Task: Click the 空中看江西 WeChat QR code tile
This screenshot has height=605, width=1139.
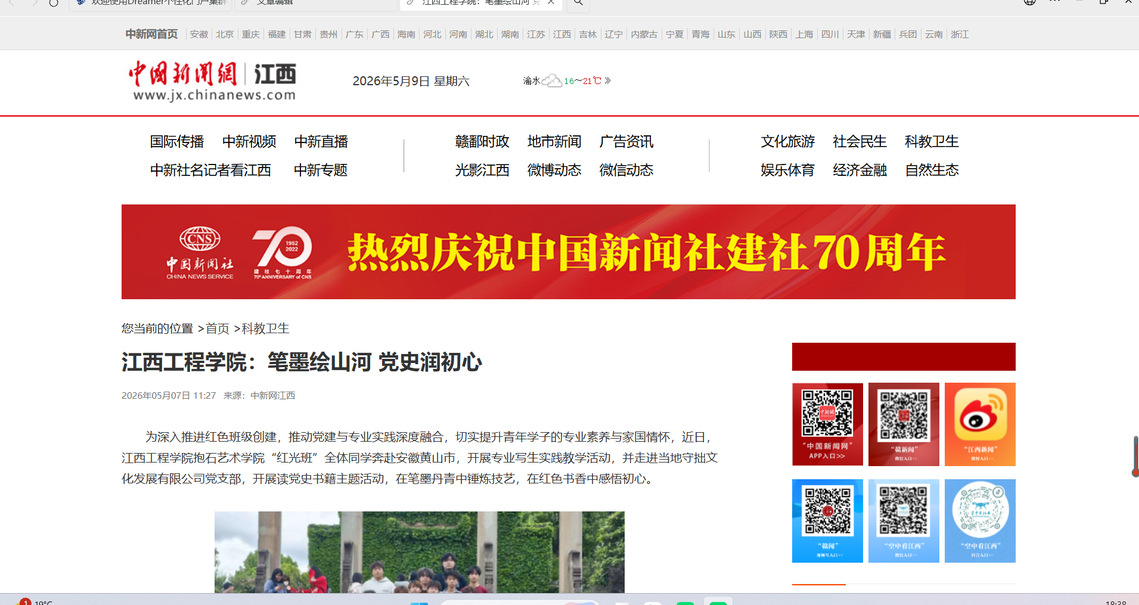Action: point(904,521)
